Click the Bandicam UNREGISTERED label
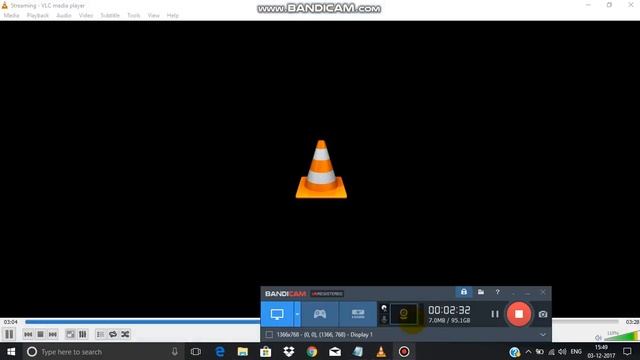The height and width of the screenshot is (360, 640). [327, 293]
